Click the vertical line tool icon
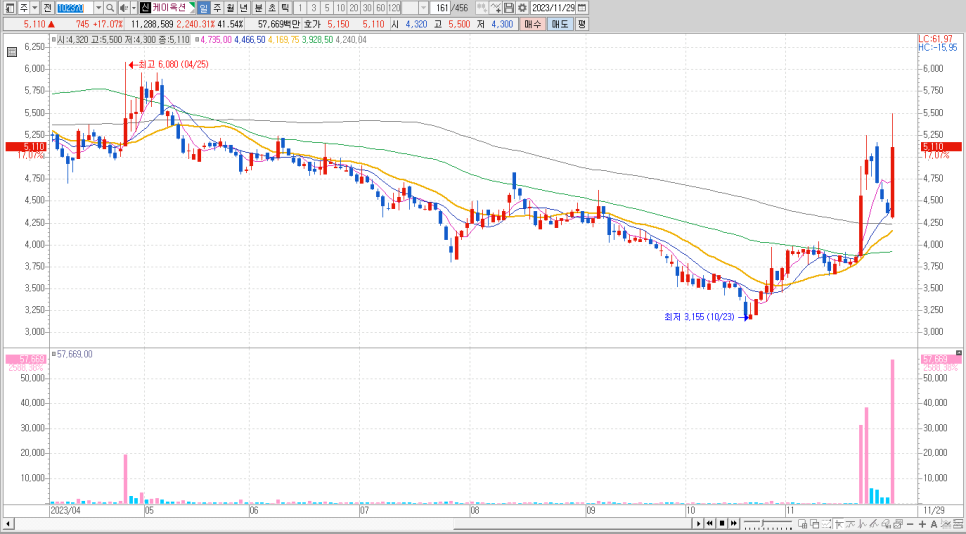 tap(862, 524)
